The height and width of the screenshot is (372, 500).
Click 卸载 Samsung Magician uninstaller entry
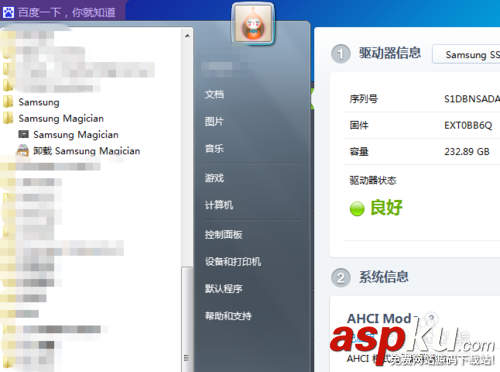click(86, 151)
